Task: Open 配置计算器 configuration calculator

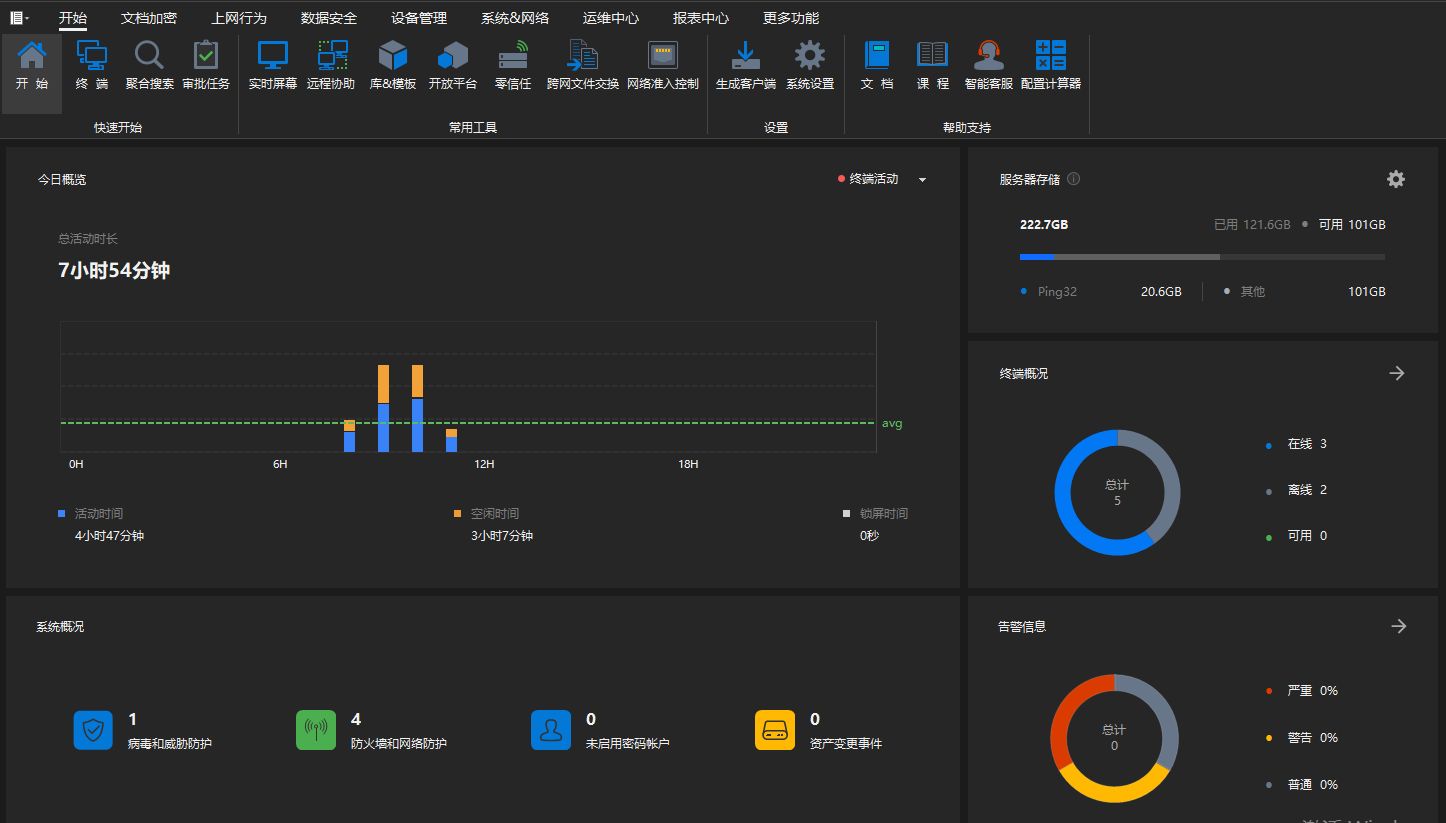Action: [1051, 67]
